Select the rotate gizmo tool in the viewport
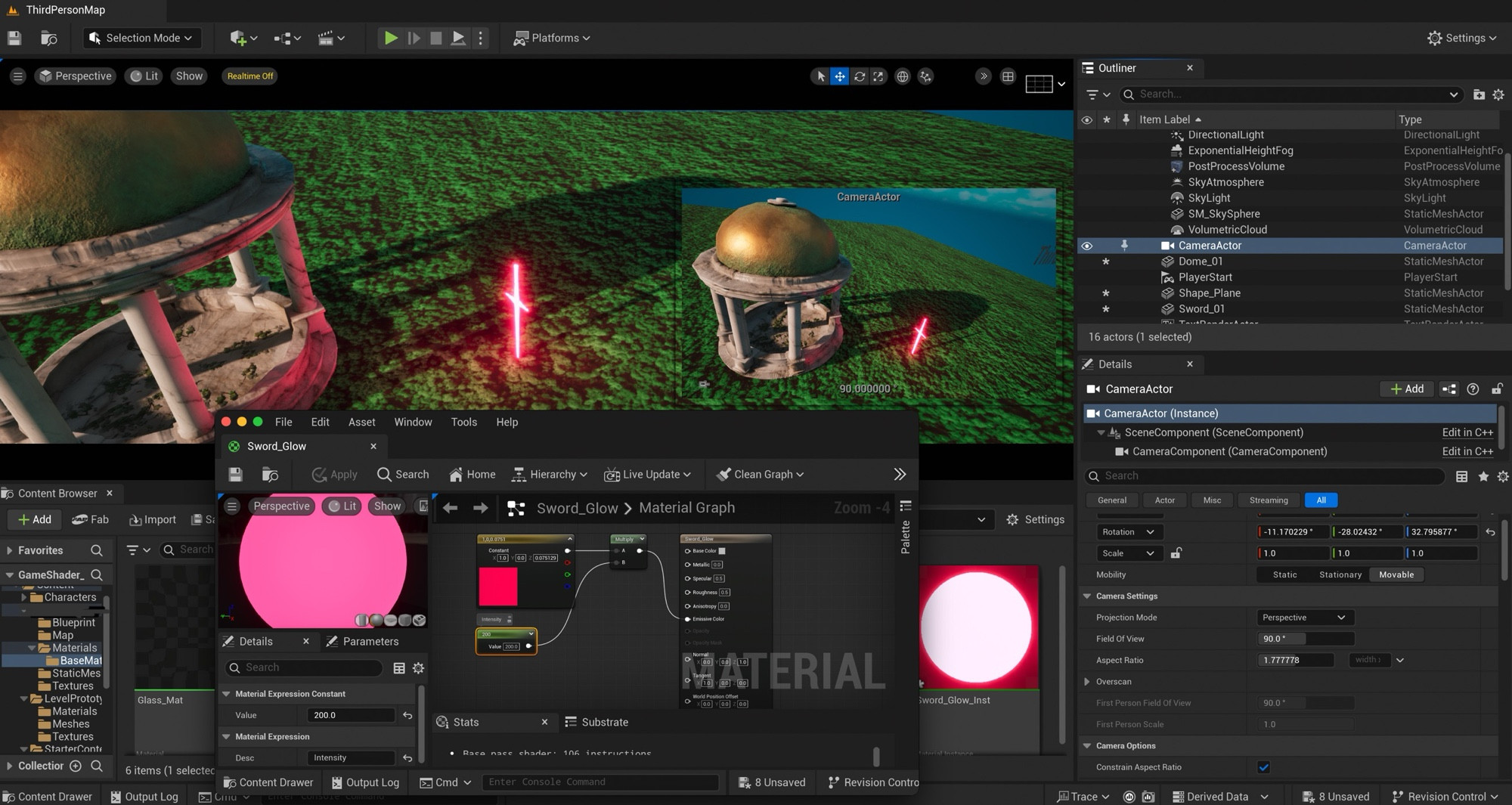 pos(860,76)
